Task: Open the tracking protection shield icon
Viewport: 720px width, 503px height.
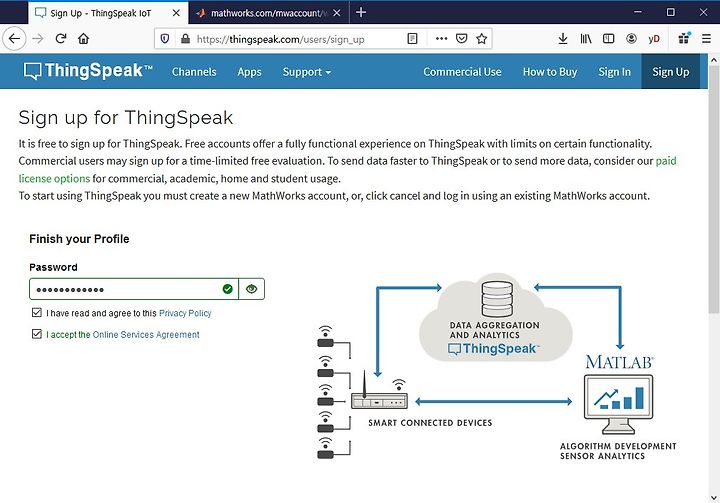Action: coord(165,39)
